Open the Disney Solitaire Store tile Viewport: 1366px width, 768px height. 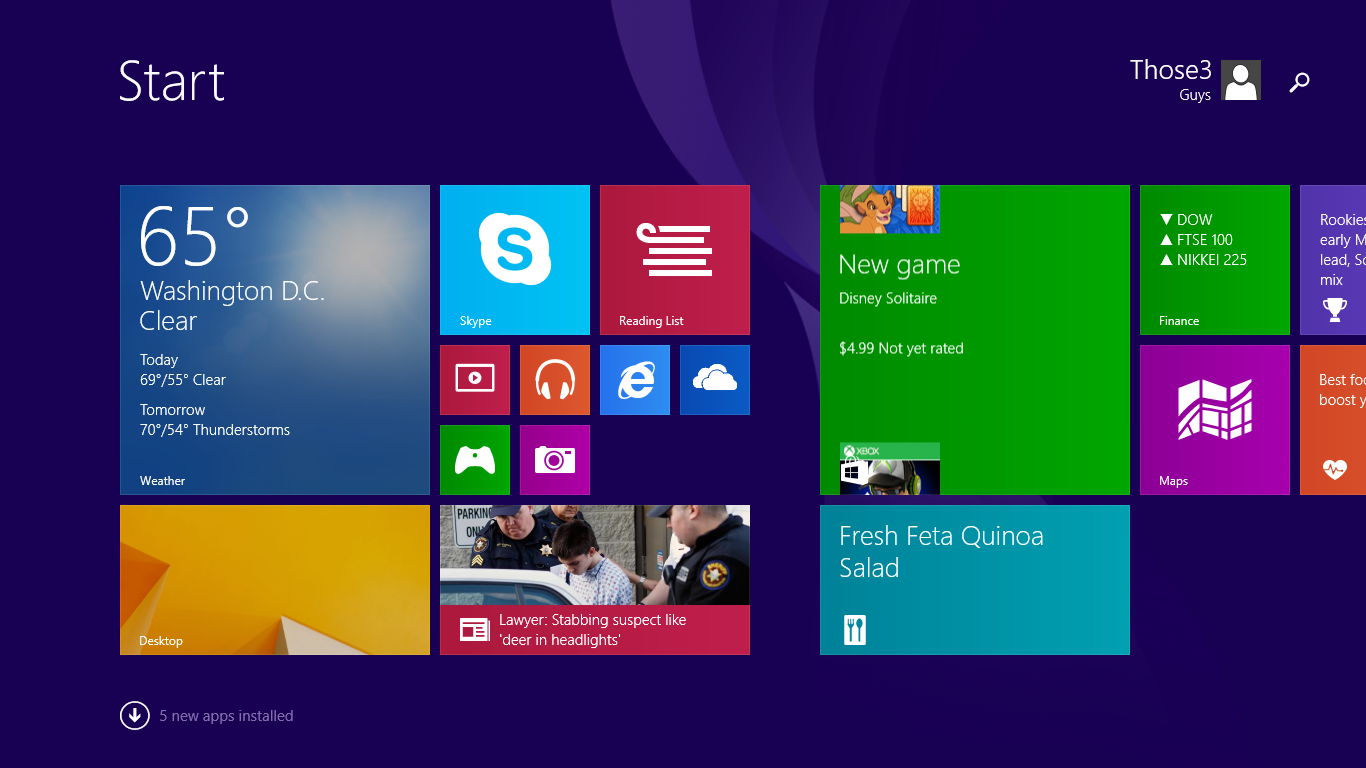pos(974,339)
